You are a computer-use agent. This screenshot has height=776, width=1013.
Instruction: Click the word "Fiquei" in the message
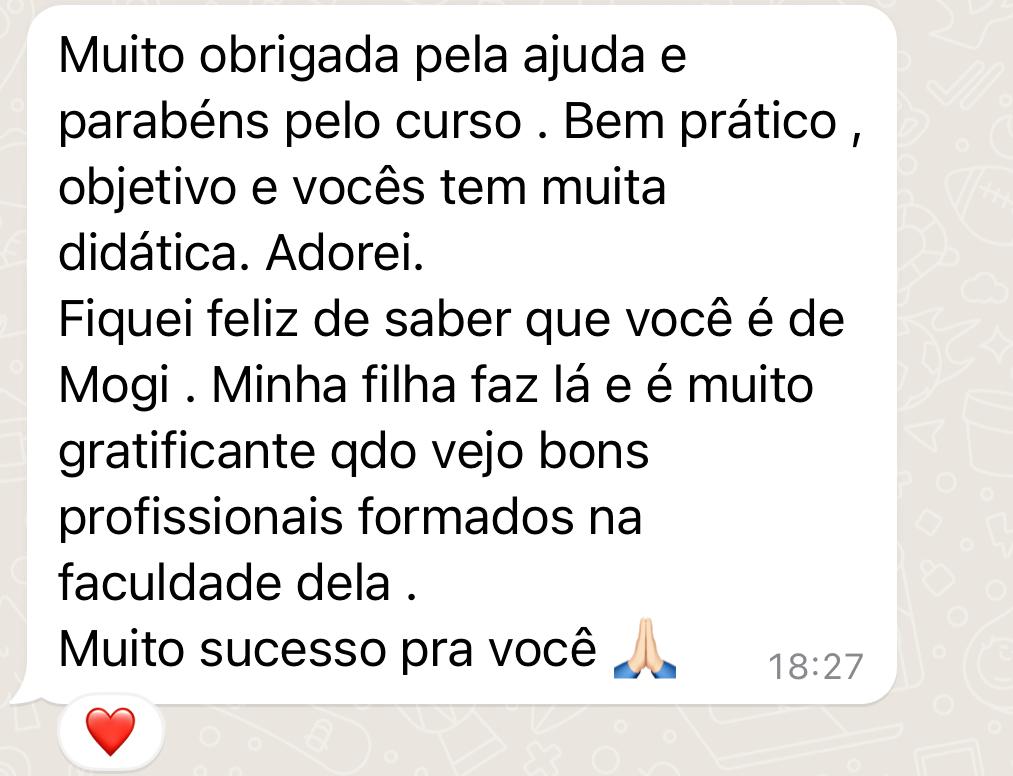(x=126, y=319)
